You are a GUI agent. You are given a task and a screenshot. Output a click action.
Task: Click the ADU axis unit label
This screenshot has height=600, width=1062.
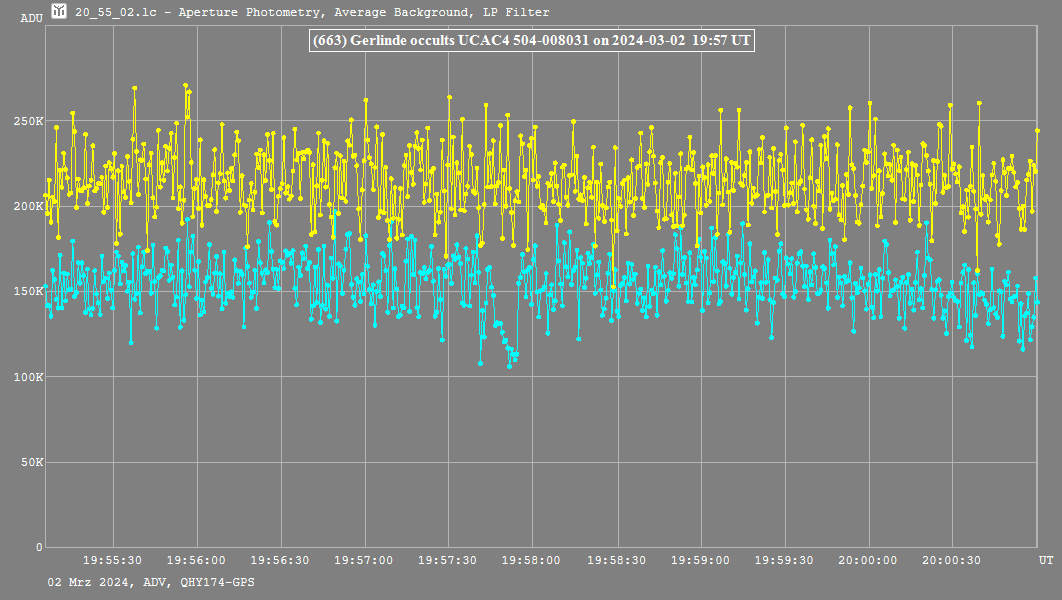pos(31,18)
